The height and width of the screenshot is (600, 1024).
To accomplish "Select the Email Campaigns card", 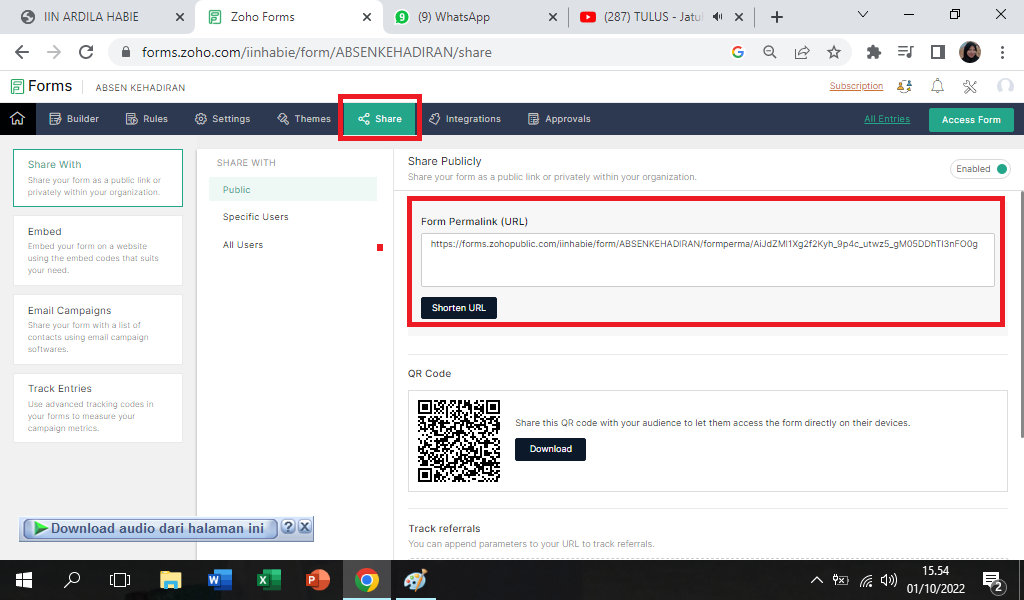I will 98,329.
